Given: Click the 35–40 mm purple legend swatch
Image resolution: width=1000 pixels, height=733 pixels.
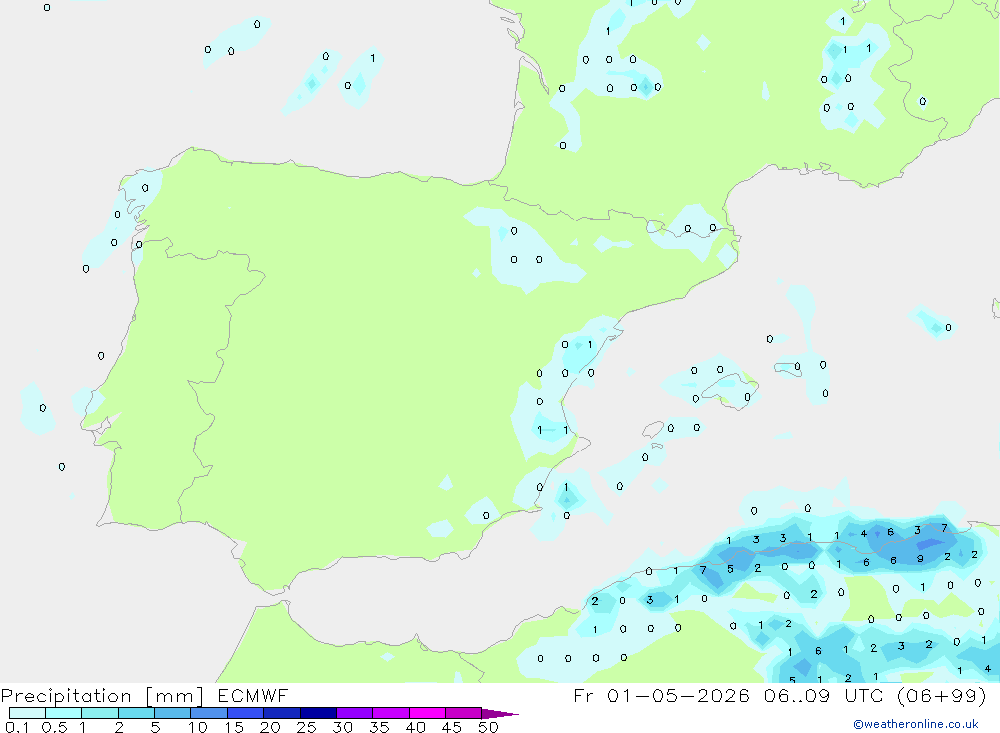Looking at the screenshot, I should (391, 713).
